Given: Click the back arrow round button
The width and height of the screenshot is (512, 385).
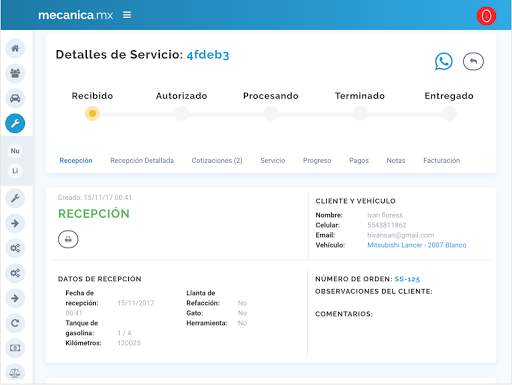Looking at the screenshot, I should coord(473,61).
